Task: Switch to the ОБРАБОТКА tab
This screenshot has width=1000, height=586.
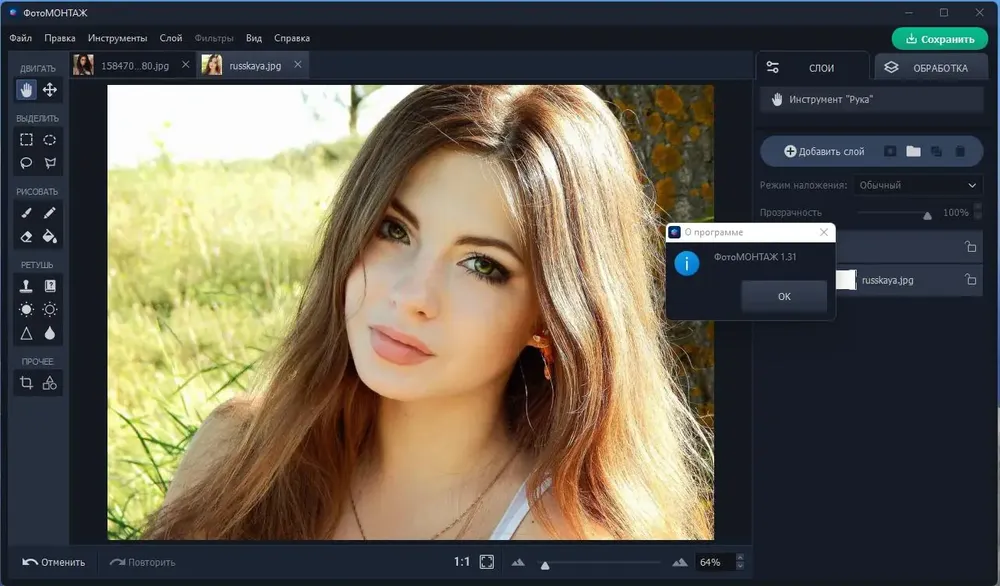Action: point(931,68)
